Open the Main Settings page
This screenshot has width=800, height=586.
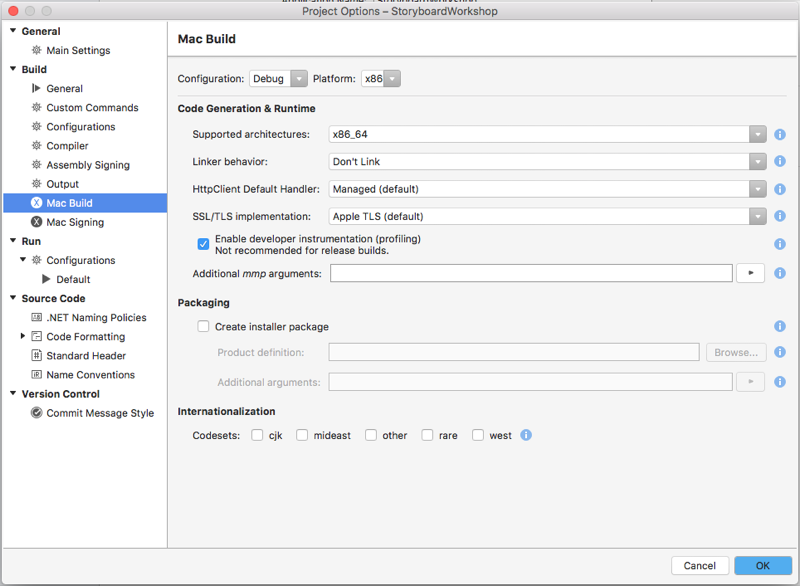pos(75,50)
